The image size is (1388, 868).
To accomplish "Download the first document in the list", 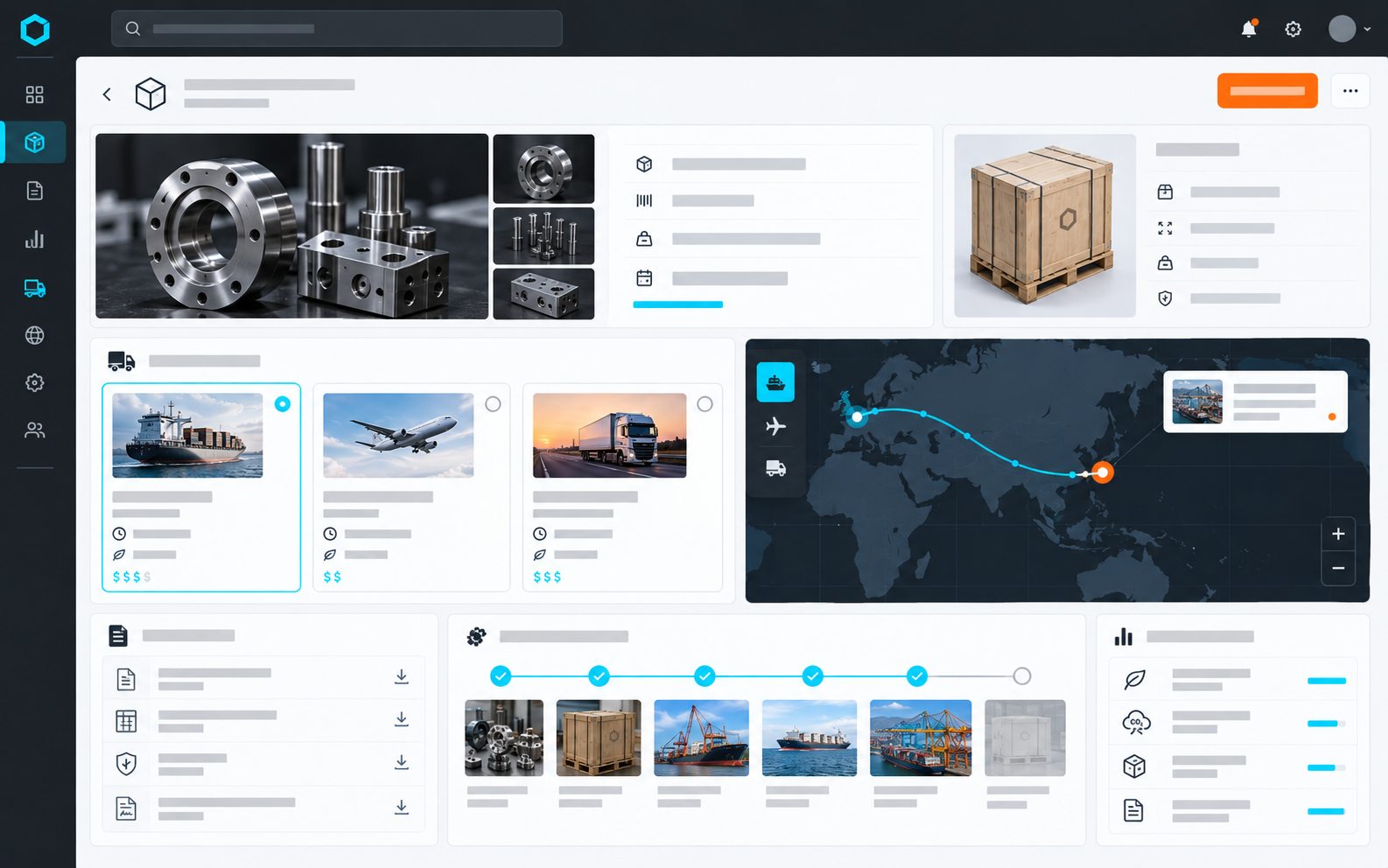I will (x=402, y=676).
